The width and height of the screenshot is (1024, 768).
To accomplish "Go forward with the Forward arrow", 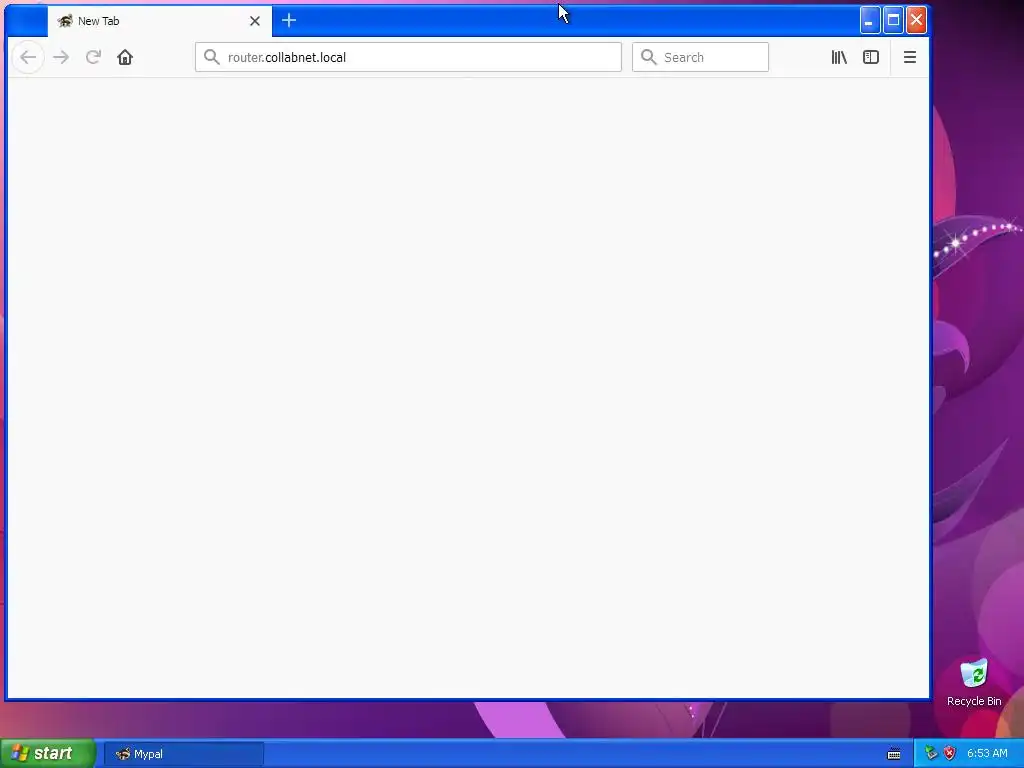I will [x=61, y=57].
